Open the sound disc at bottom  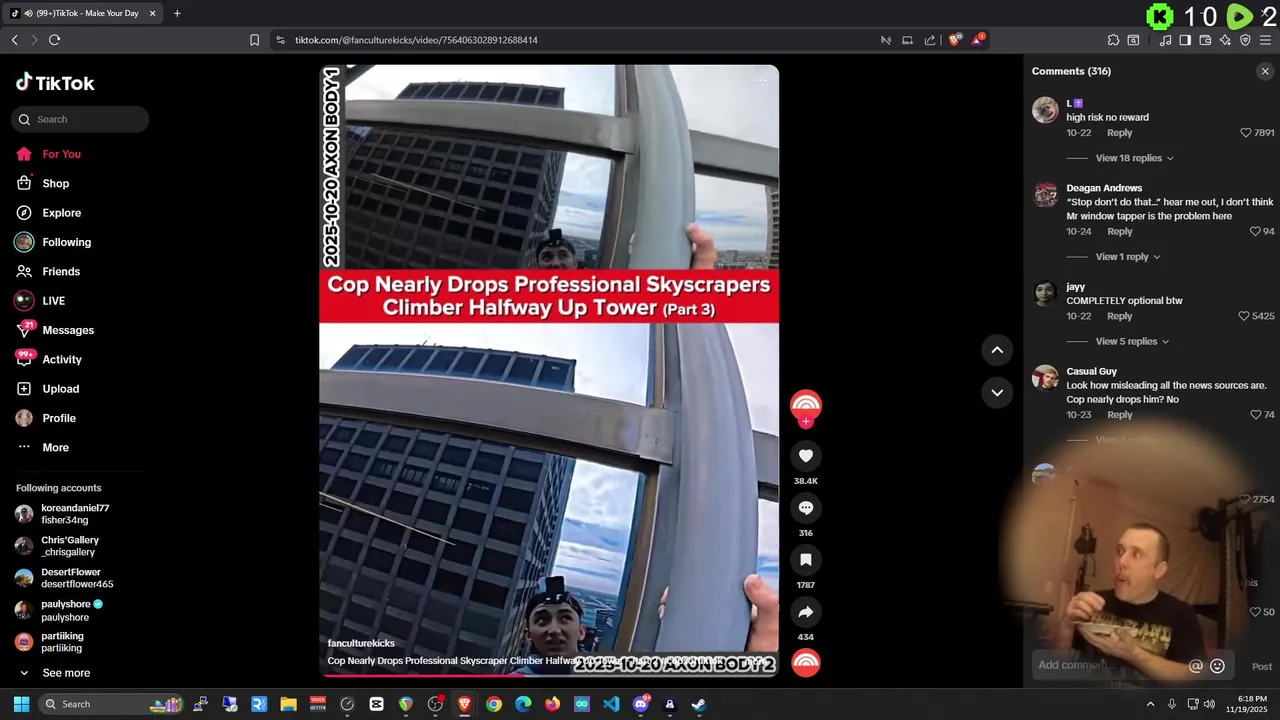805,663
